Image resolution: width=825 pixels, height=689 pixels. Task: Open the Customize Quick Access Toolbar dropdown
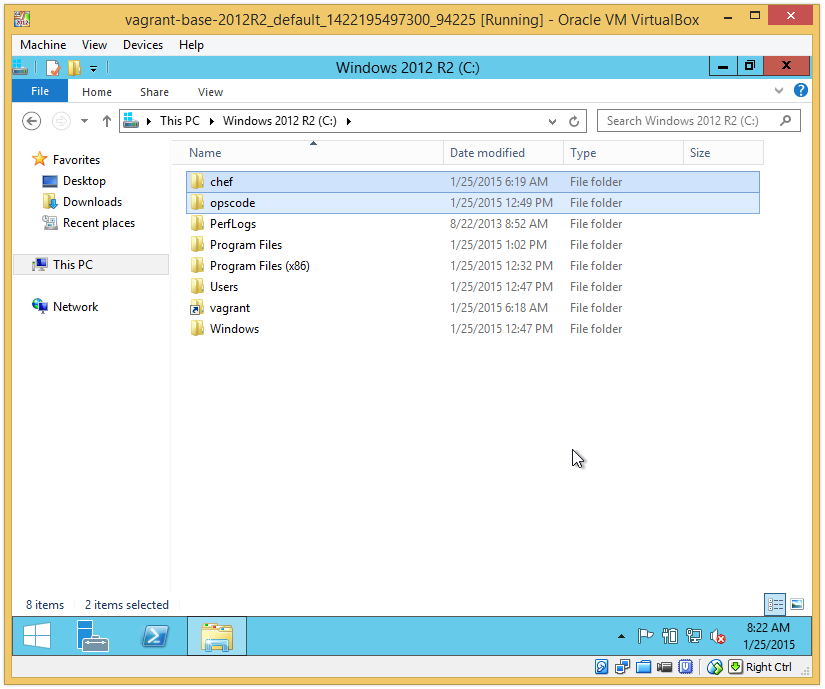[x=93, y=68]
